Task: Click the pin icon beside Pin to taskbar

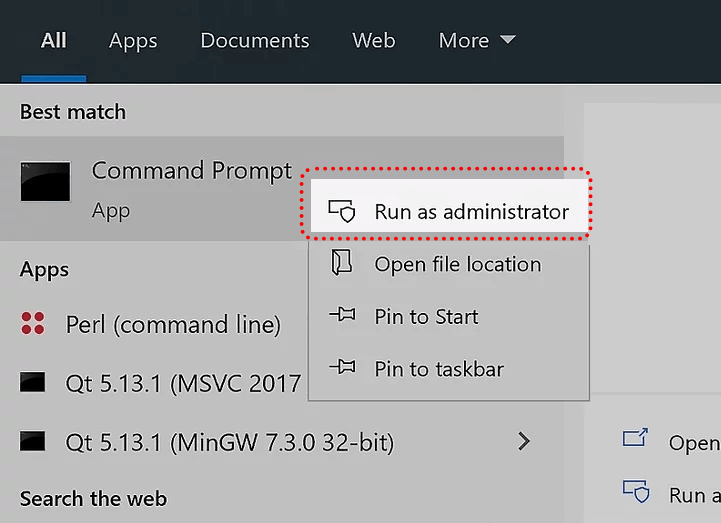Action: pyautogui.click(x=342, y=369)
